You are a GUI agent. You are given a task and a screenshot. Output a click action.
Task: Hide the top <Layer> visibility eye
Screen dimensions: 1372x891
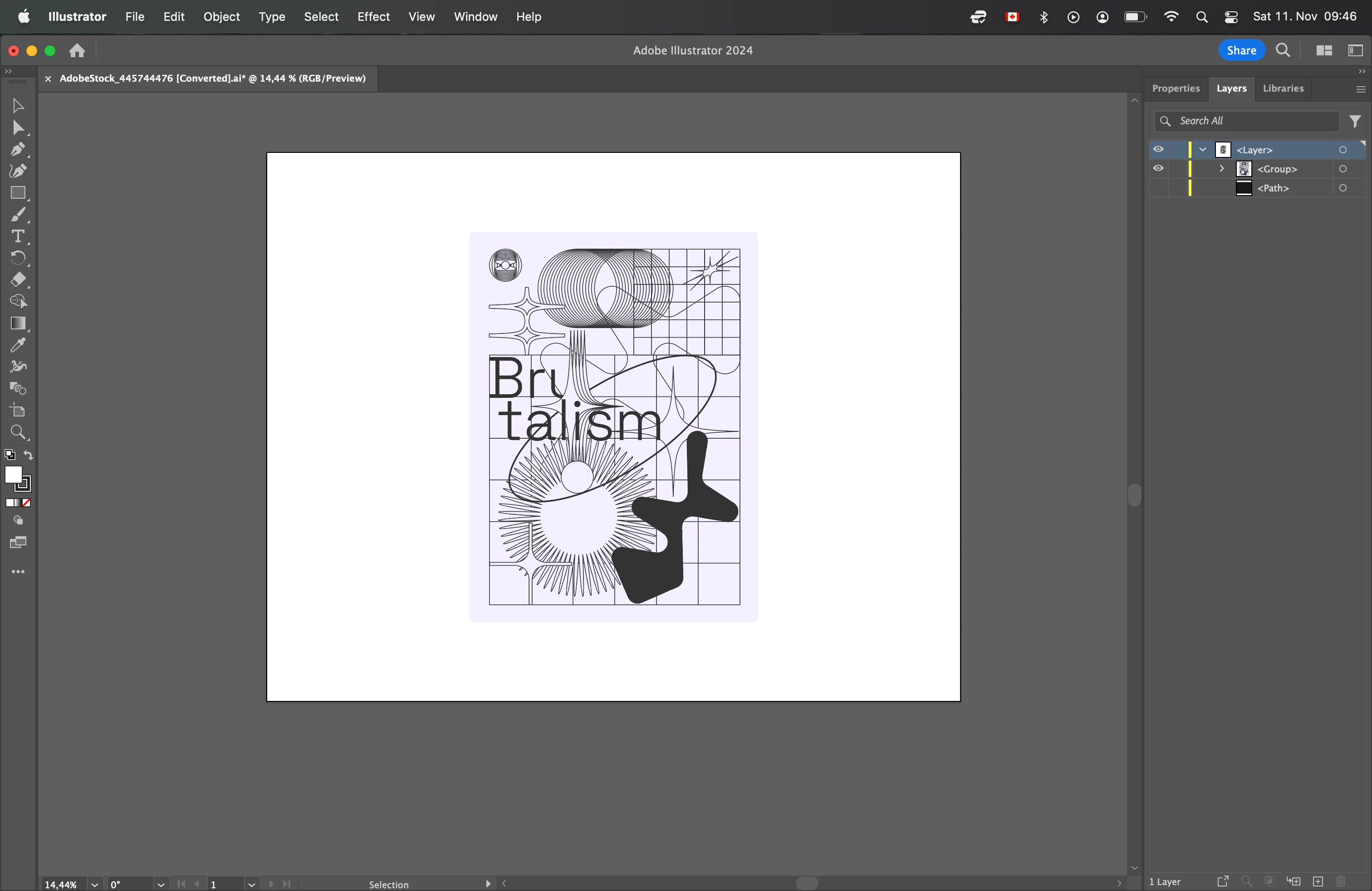(x=1158, y=150)
